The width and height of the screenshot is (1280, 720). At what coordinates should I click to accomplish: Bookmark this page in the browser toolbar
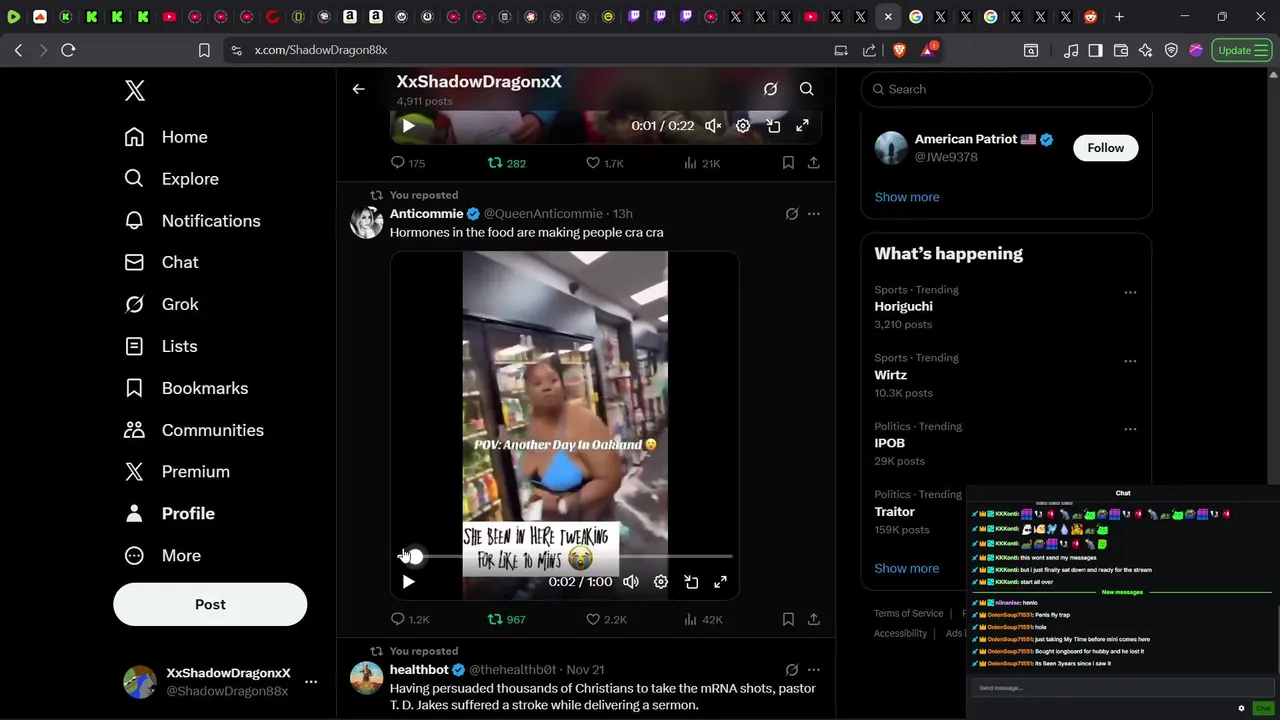[204, 50]
